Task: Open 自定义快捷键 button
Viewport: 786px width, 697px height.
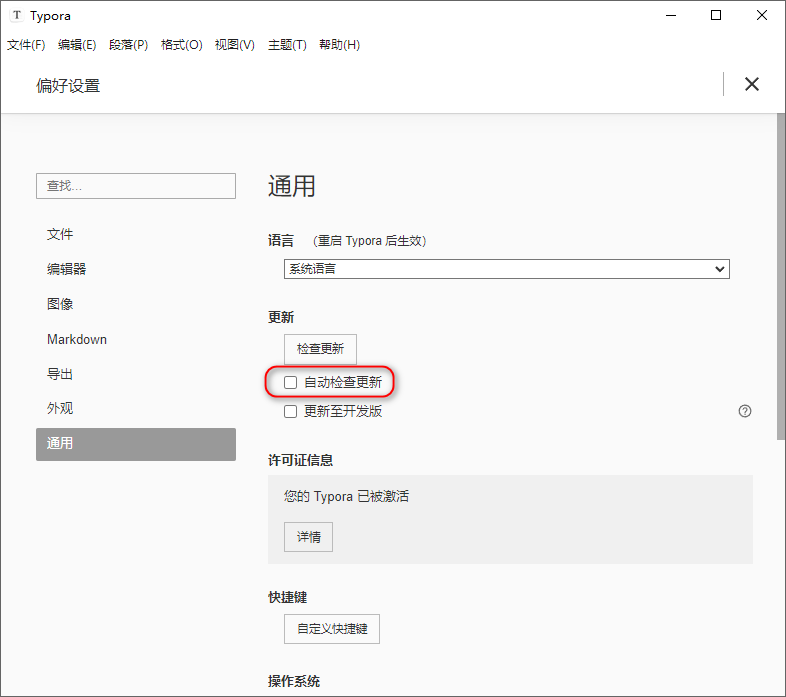Action: click(x=332, y=629)
